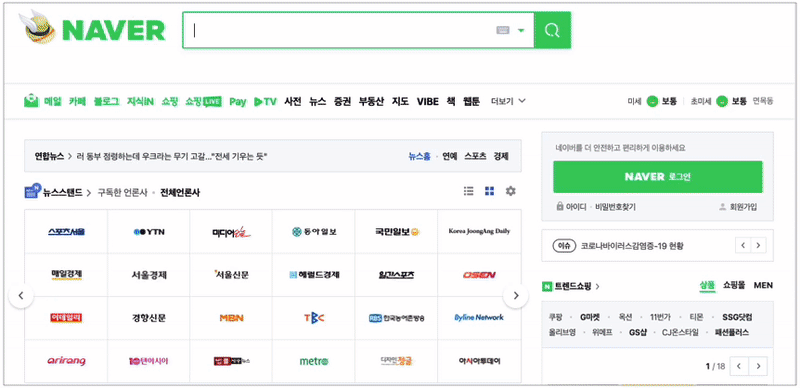This screenshot has width=800, height=388.
Task: Open the on-screen keyboard icon in search box
Action: point(503,31)
